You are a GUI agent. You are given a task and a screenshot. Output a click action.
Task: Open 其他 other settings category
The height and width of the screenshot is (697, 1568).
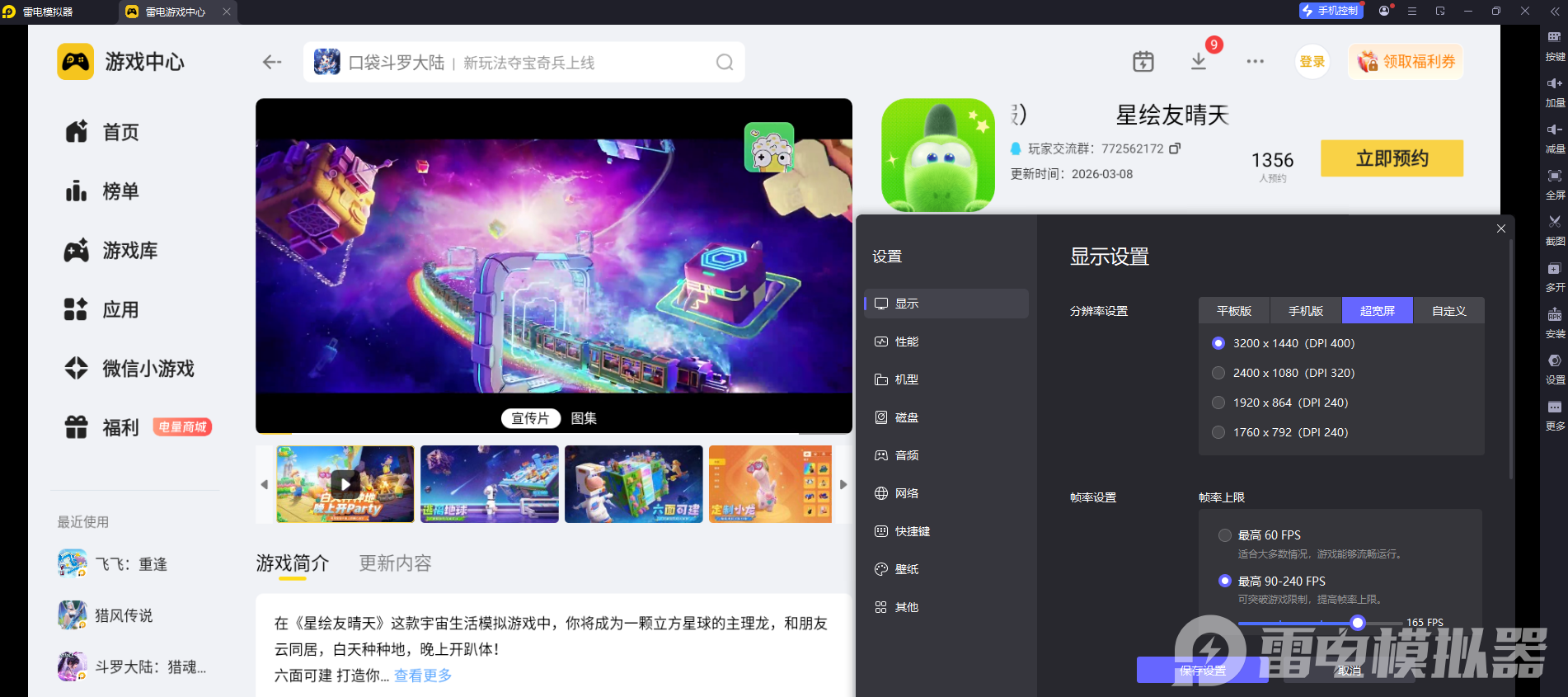[946, 607]
